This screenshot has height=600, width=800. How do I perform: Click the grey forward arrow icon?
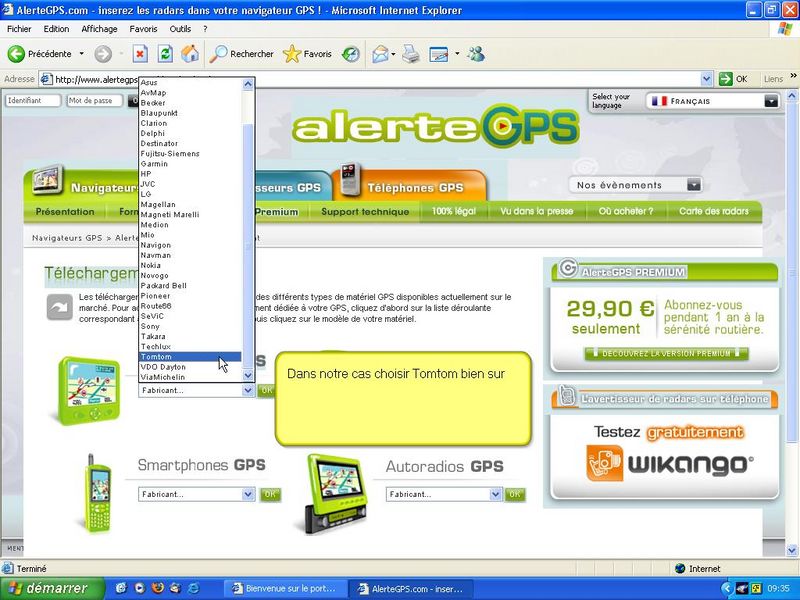pos(103,54)
